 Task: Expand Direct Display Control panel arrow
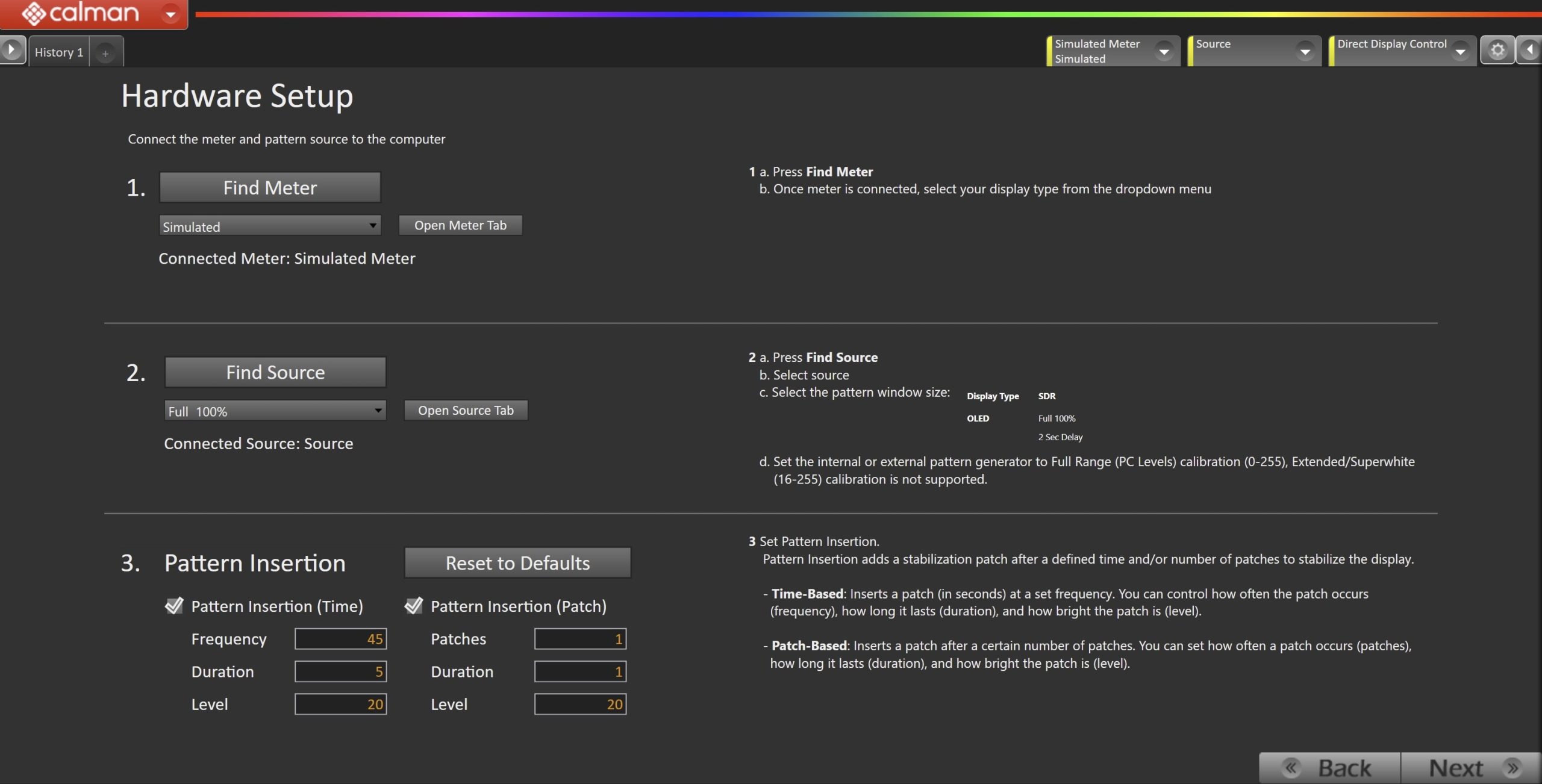(x=1460, y=52)
